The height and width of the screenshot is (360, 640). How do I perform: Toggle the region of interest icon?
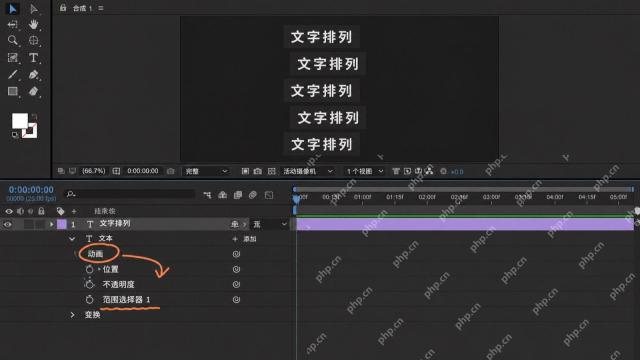(245, 171)
